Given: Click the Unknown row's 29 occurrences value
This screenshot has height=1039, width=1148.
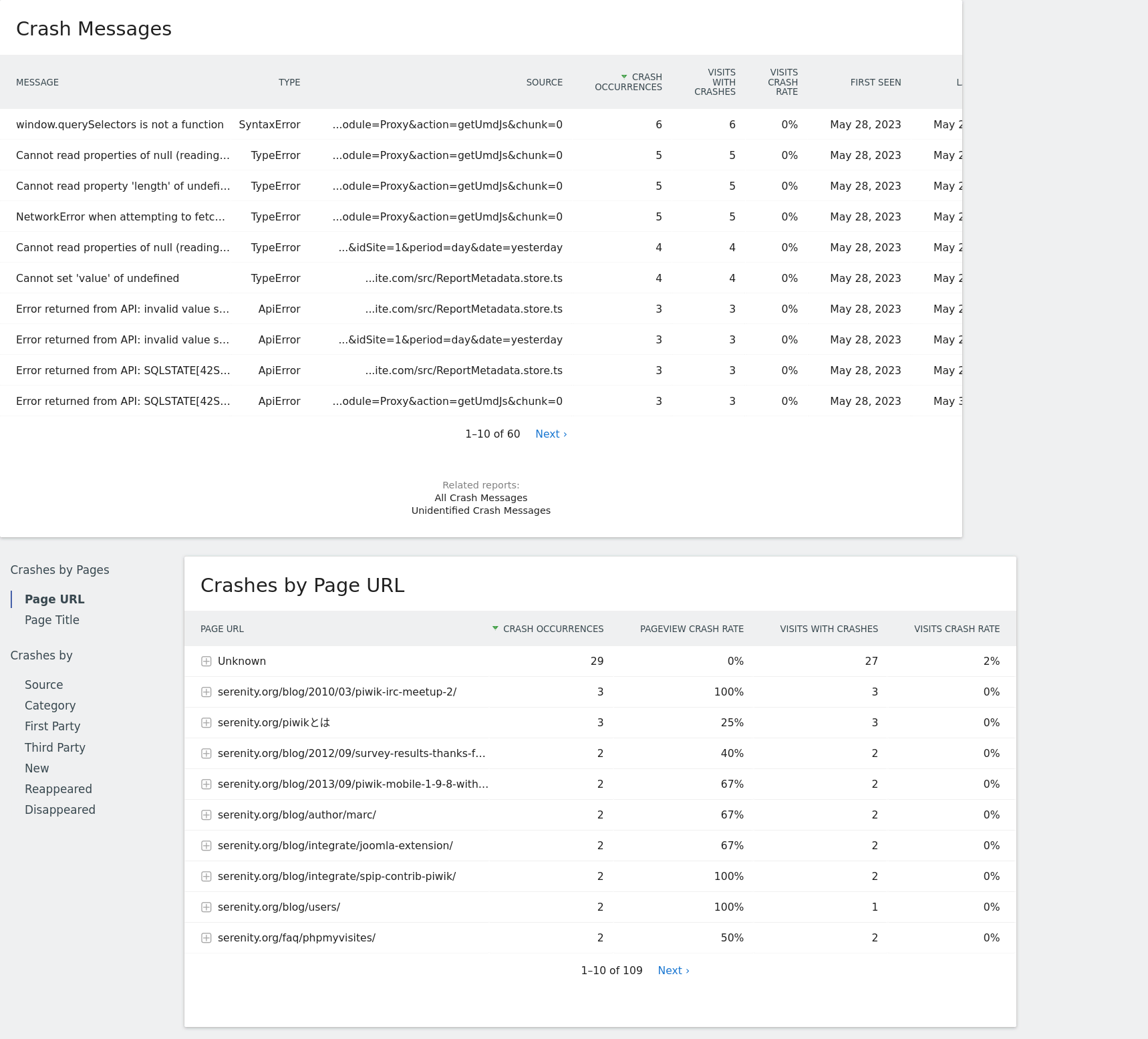Looking at the screenshot, I should 597,661.
